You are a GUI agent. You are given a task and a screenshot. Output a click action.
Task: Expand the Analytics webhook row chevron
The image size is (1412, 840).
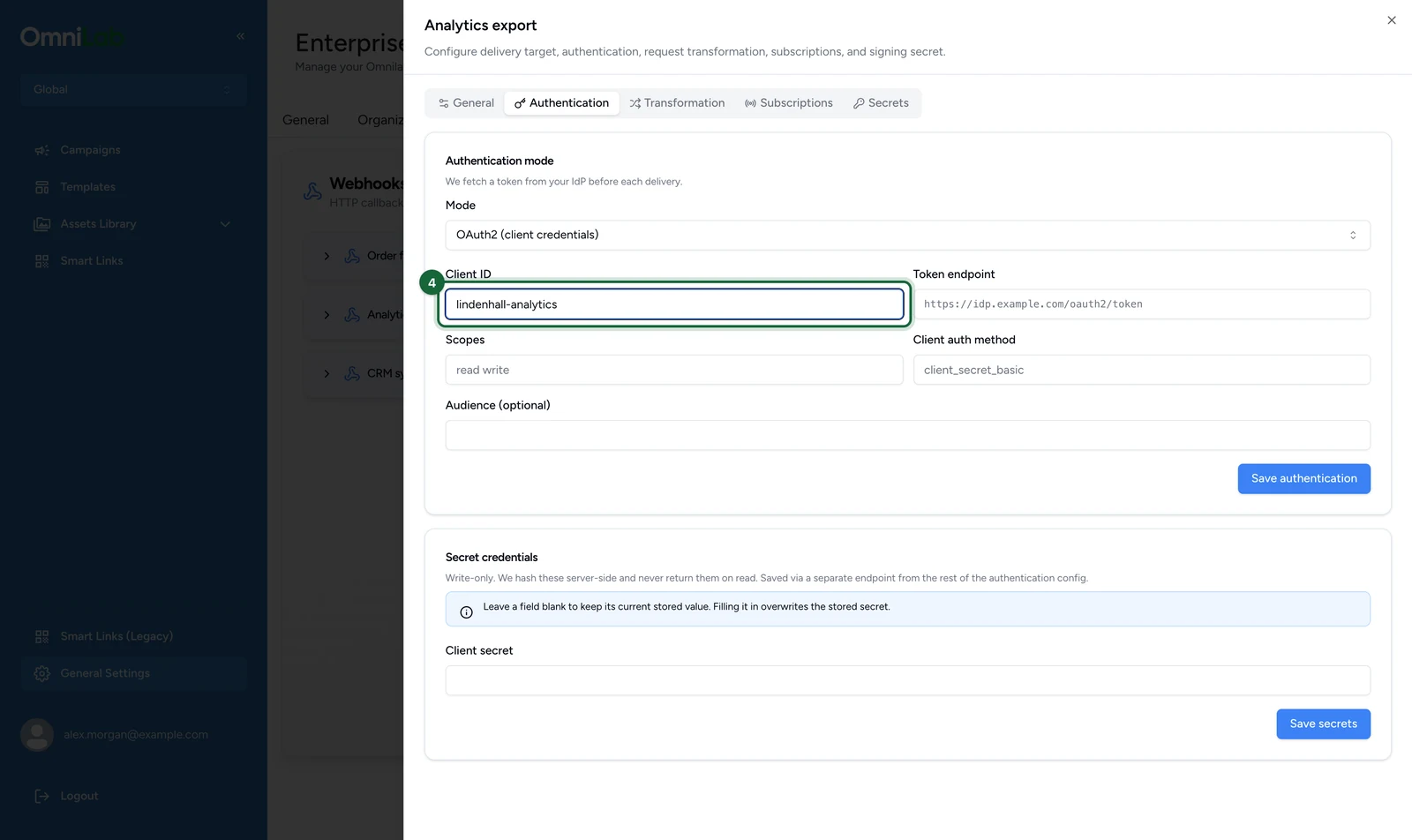click(327, 315)
